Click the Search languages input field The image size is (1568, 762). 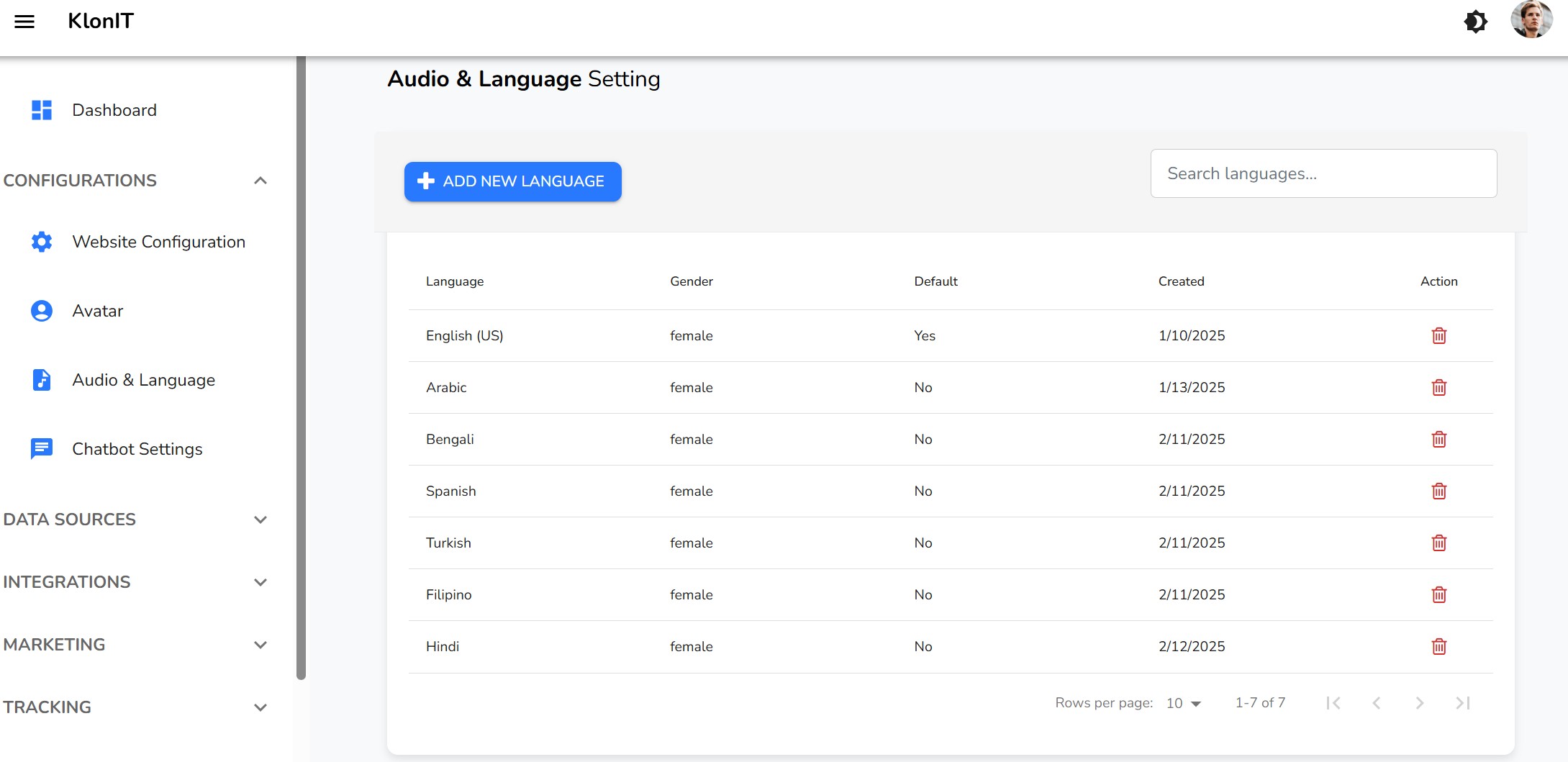(x=1323, y=173)
